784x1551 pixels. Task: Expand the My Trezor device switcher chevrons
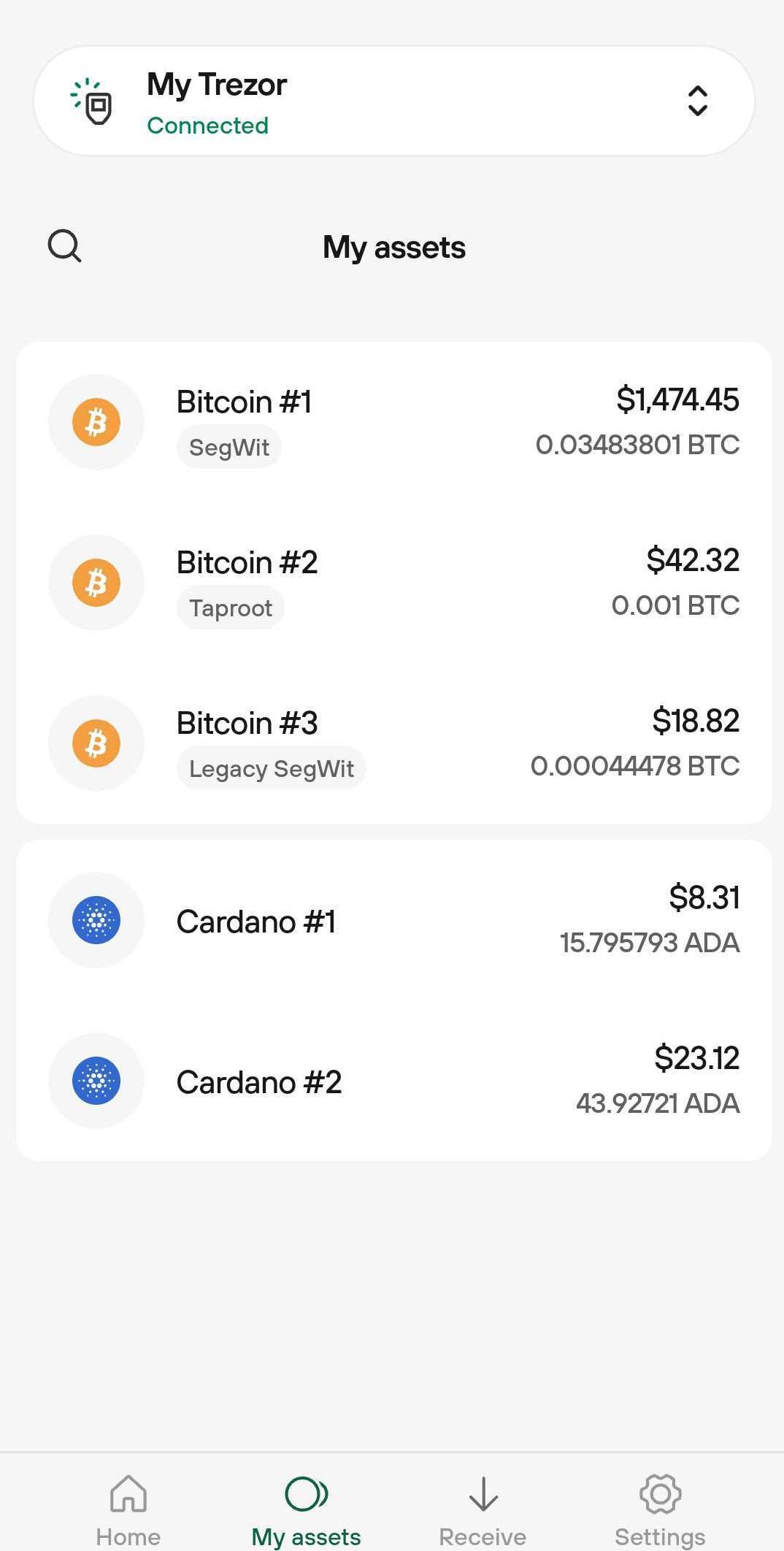pos(697,101)
